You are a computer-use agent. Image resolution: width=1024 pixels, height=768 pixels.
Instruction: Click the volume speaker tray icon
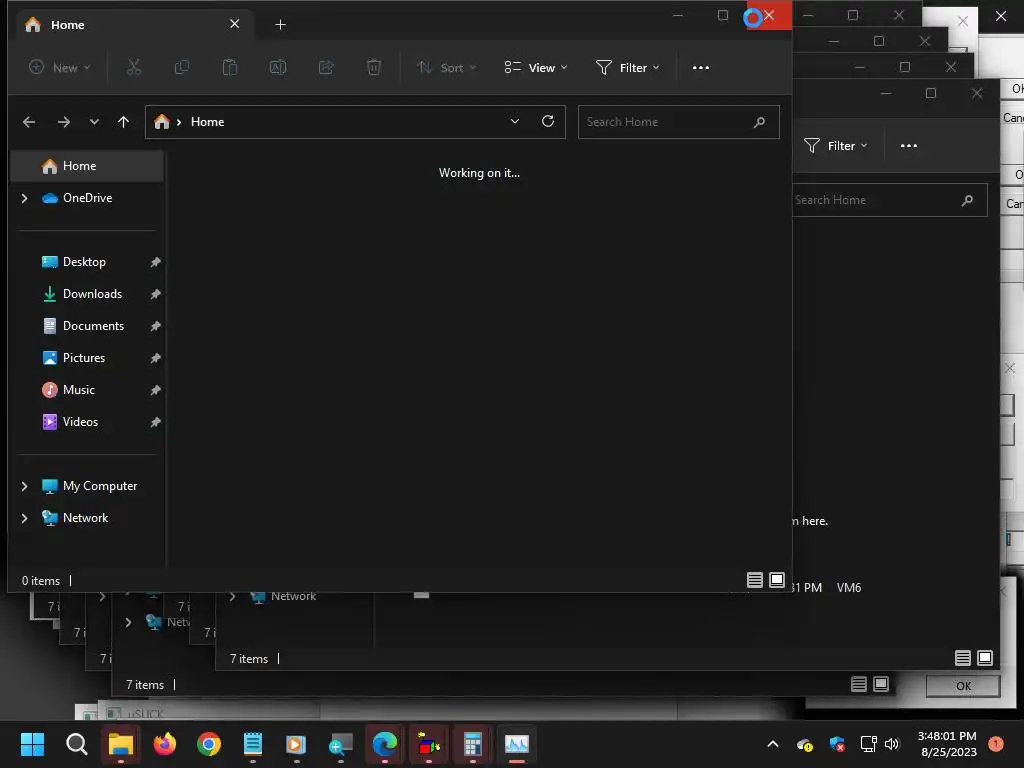pyautogui.click(x=892, y=744)
